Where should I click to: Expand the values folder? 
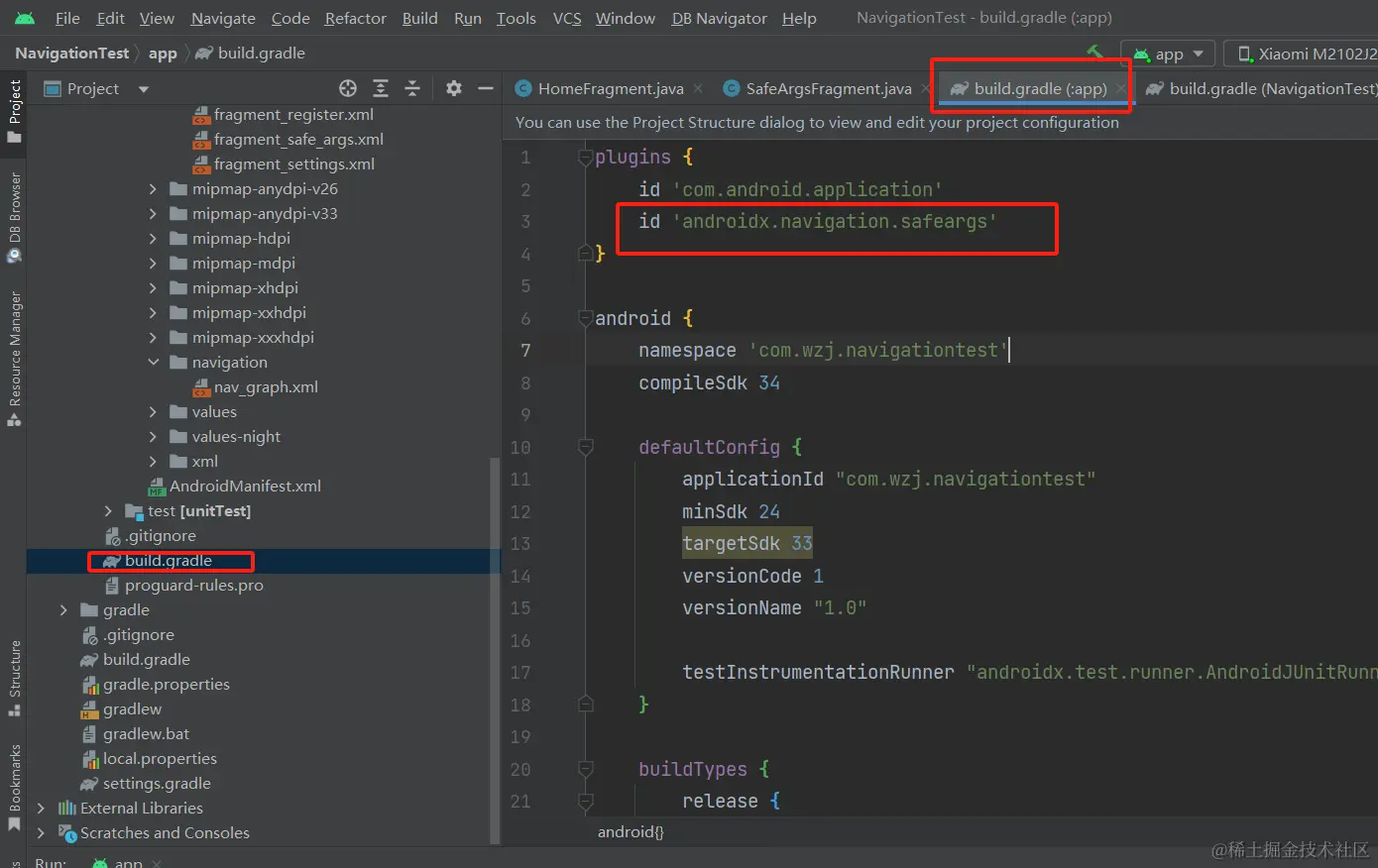[153, 411]
